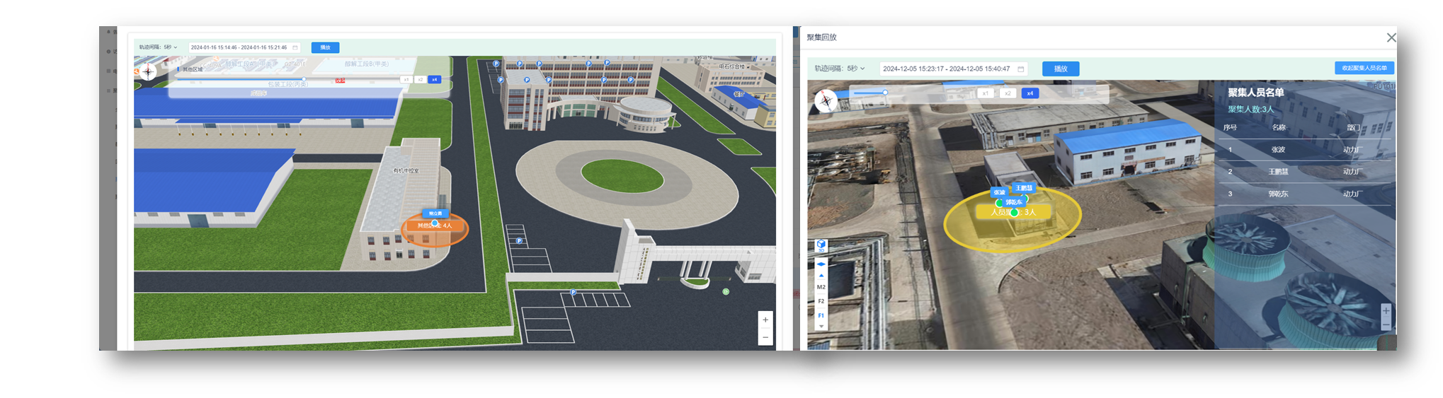Image resolution: width=1443 pixels, height=398 pixels.
Task: Click the floor list up arrow
Action: [x=821, y=275]
